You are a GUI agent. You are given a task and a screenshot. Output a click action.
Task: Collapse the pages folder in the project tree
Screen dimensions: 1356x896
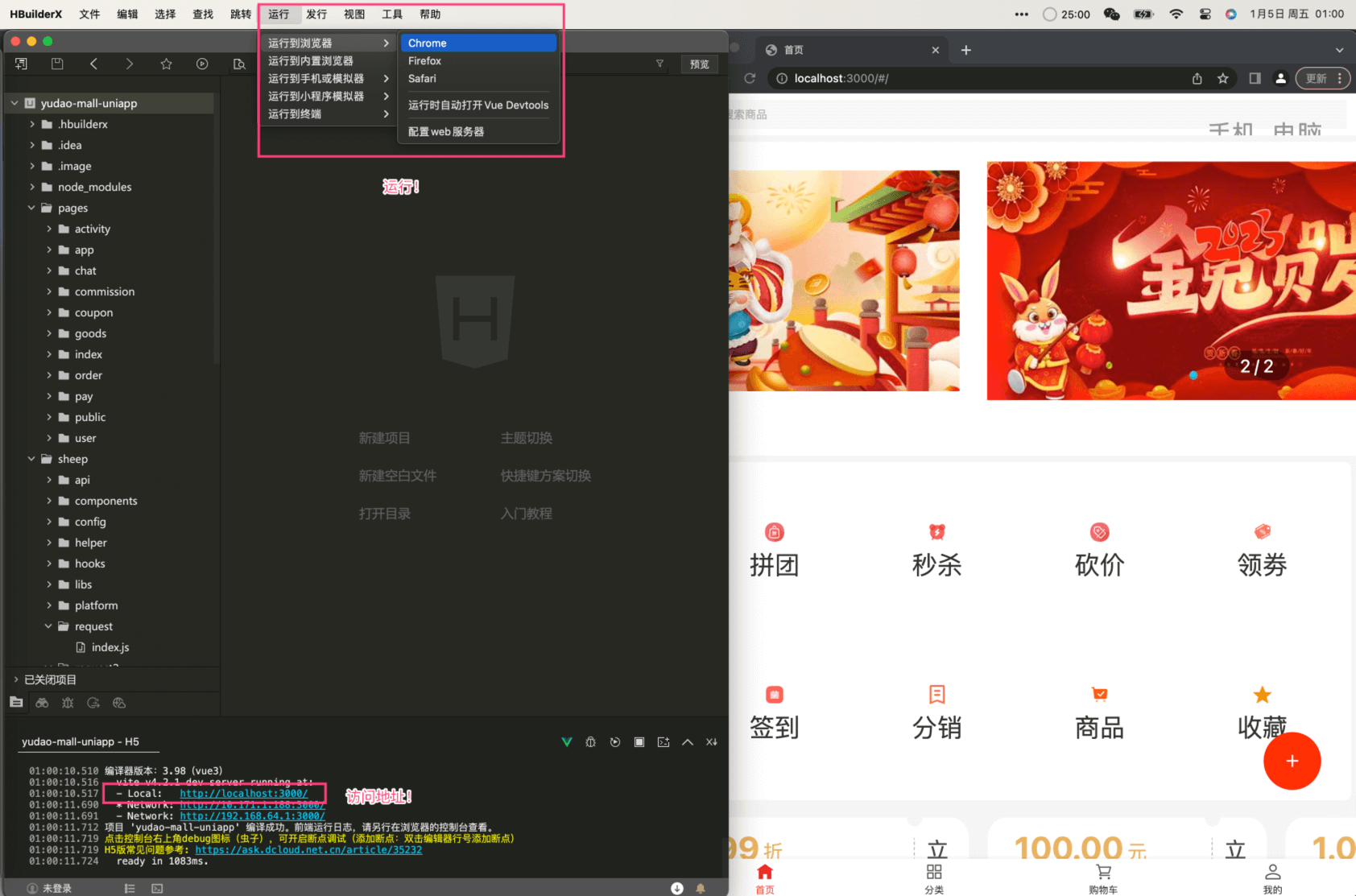[x=31, y=208]
